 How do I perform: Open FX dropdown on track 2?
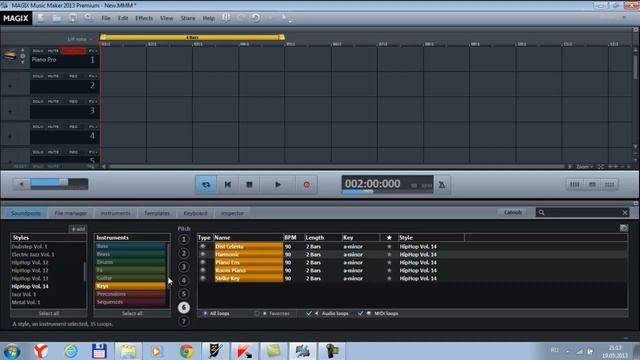point(93,76)
